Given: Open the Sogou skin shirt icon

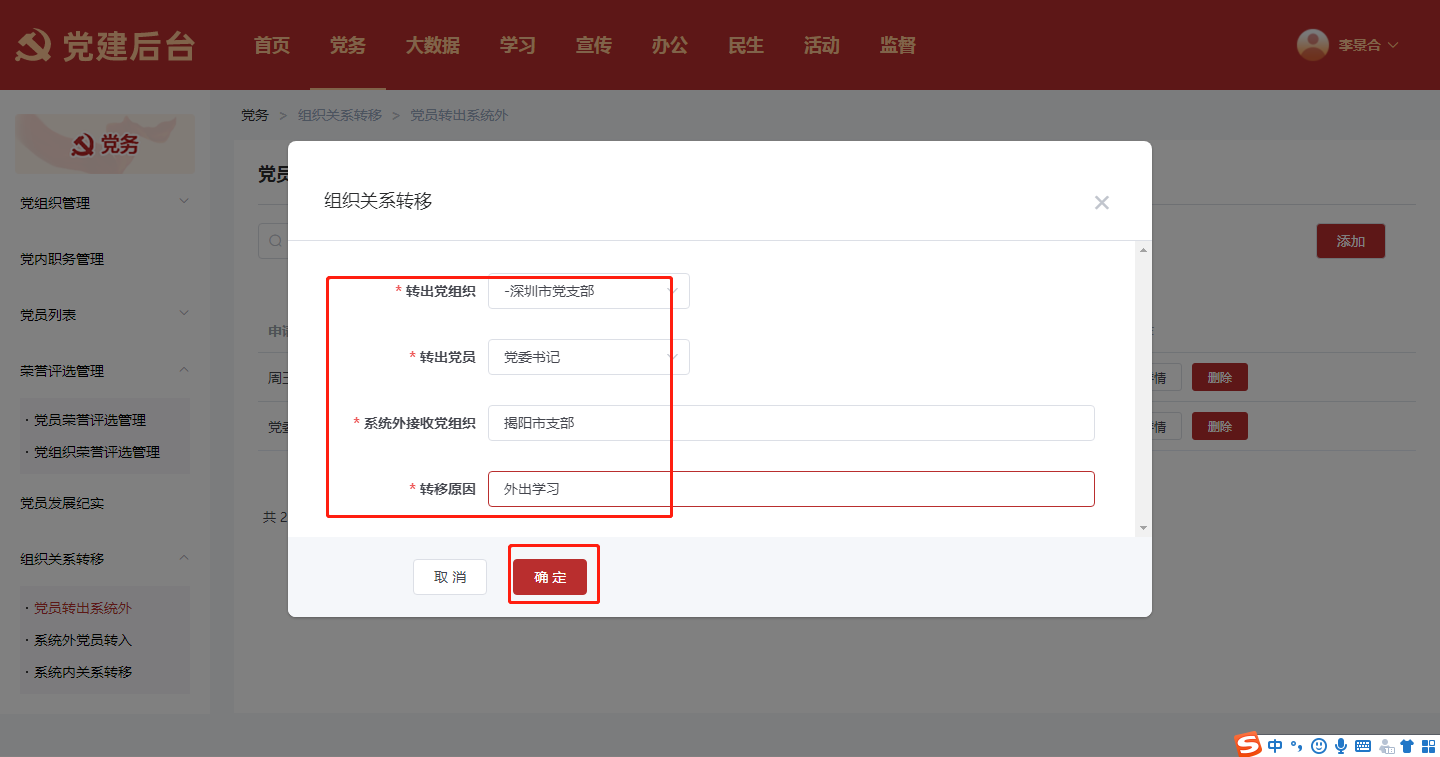Looking at the screenshot, I should tap(1407, 746).
